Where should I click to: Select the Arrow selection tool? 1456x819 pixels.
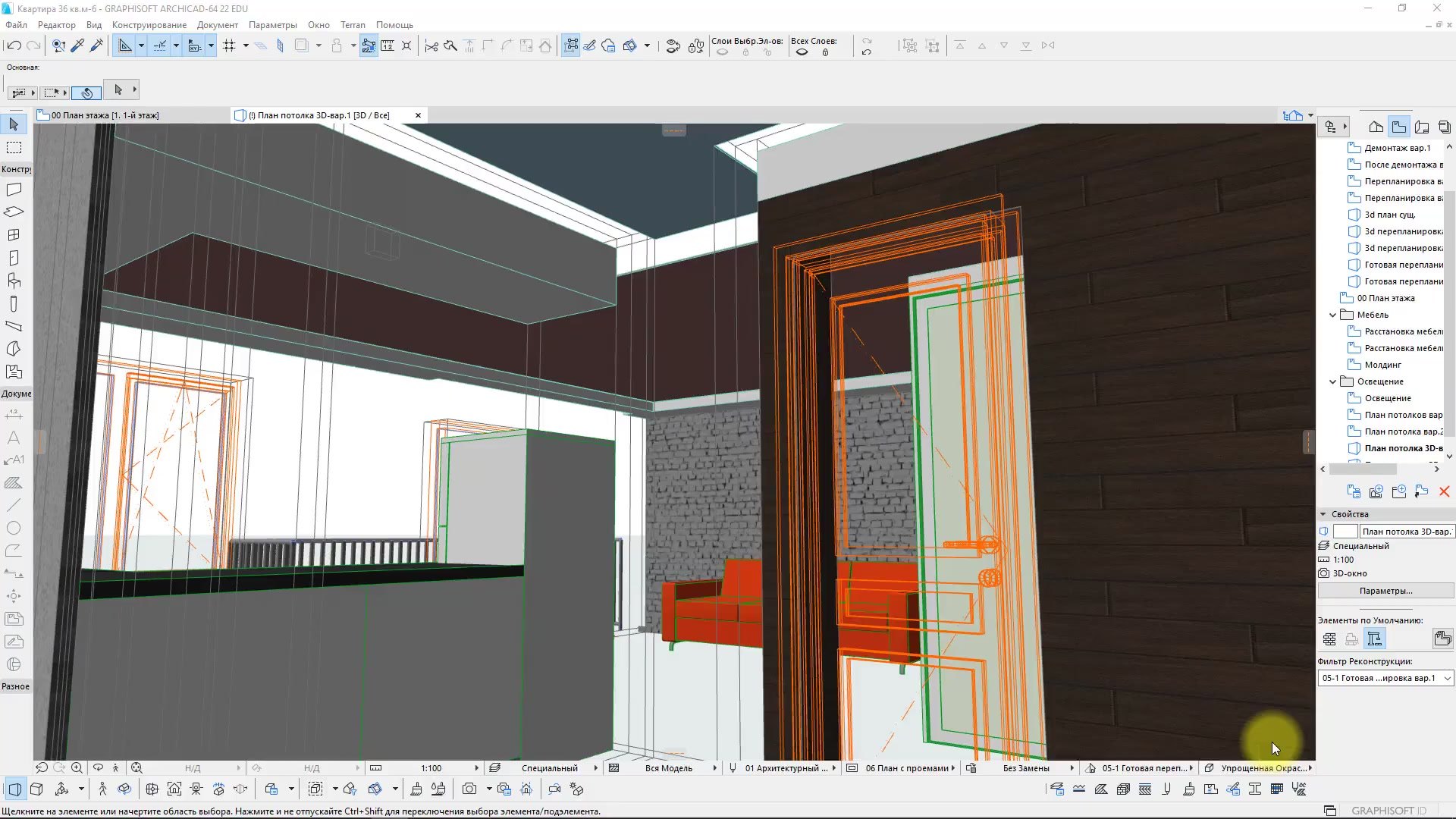tap(14, 124)
